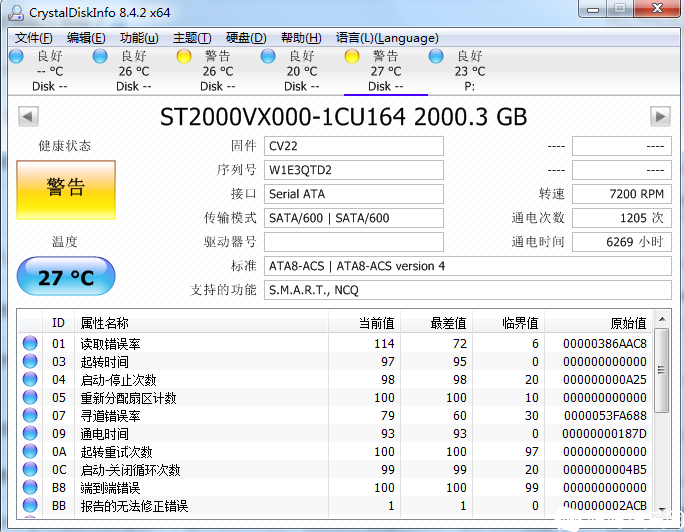The image size is (684, 532).
Task: Click the serial number field W1E3QTD2
Action: pos(354,170)
